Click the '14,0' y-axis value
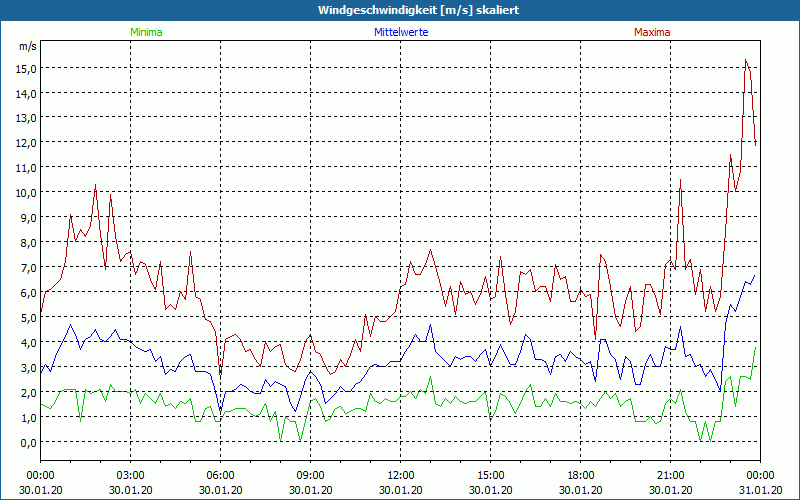Image resolution: width=800 pixels, height=500 pixels. click(x=26, y=94)
